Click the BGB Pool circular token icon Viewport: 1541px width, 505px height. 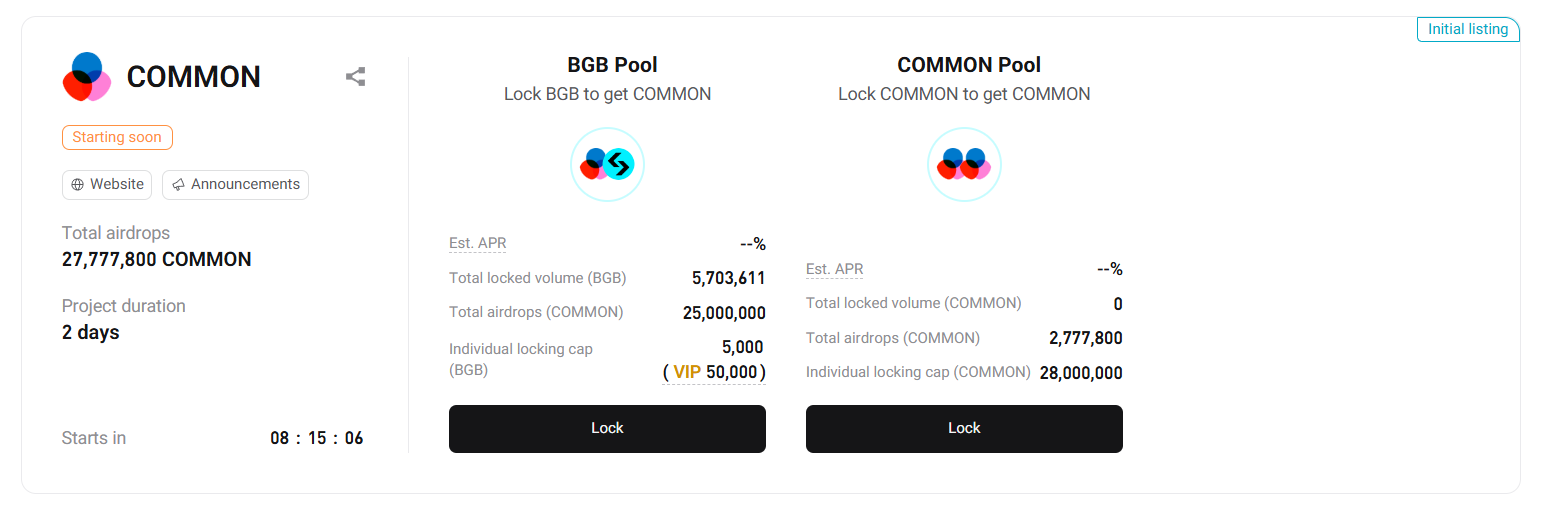607,165
